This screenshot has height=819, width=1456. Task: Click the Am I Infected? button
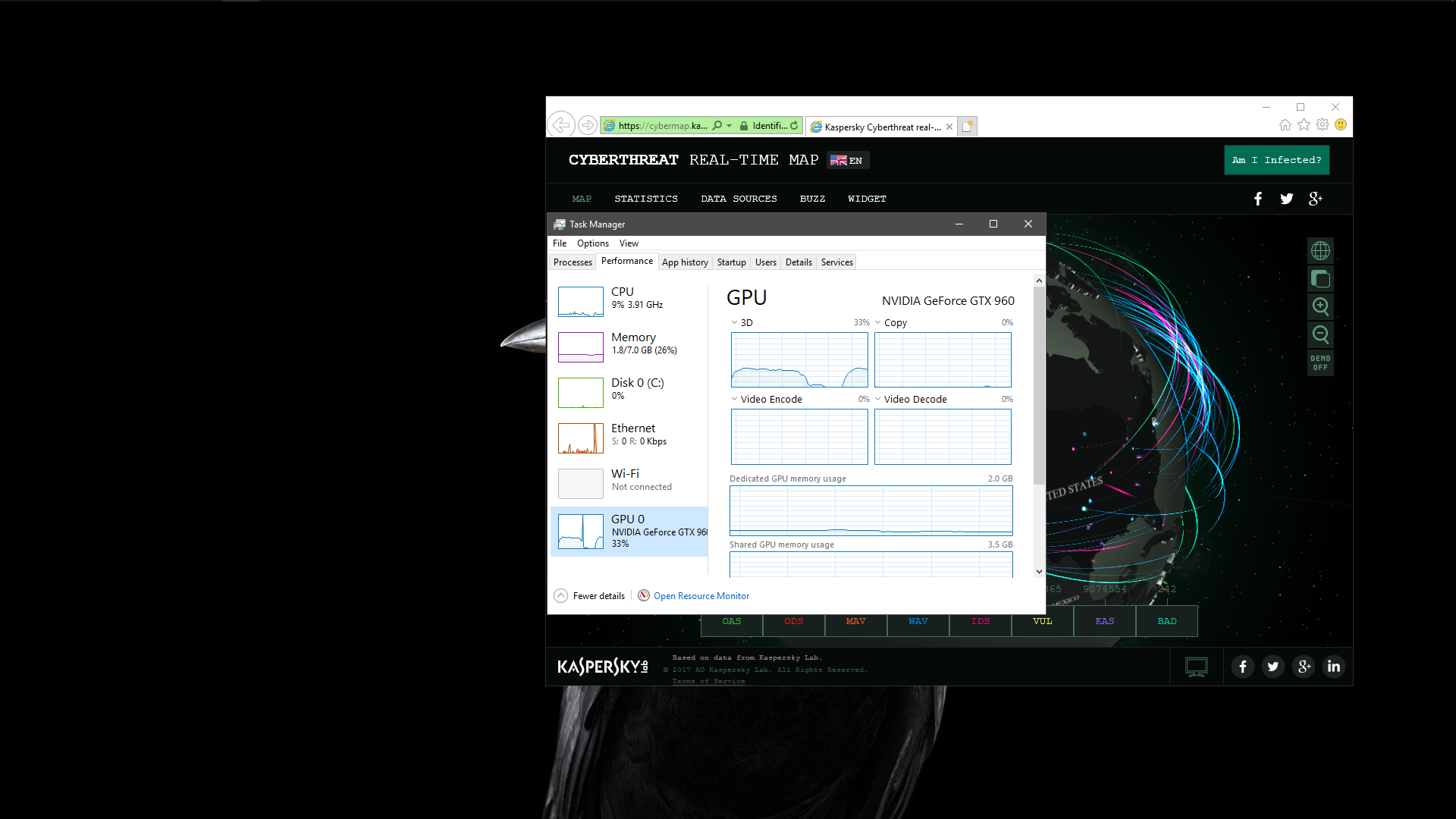point(1276,160)
